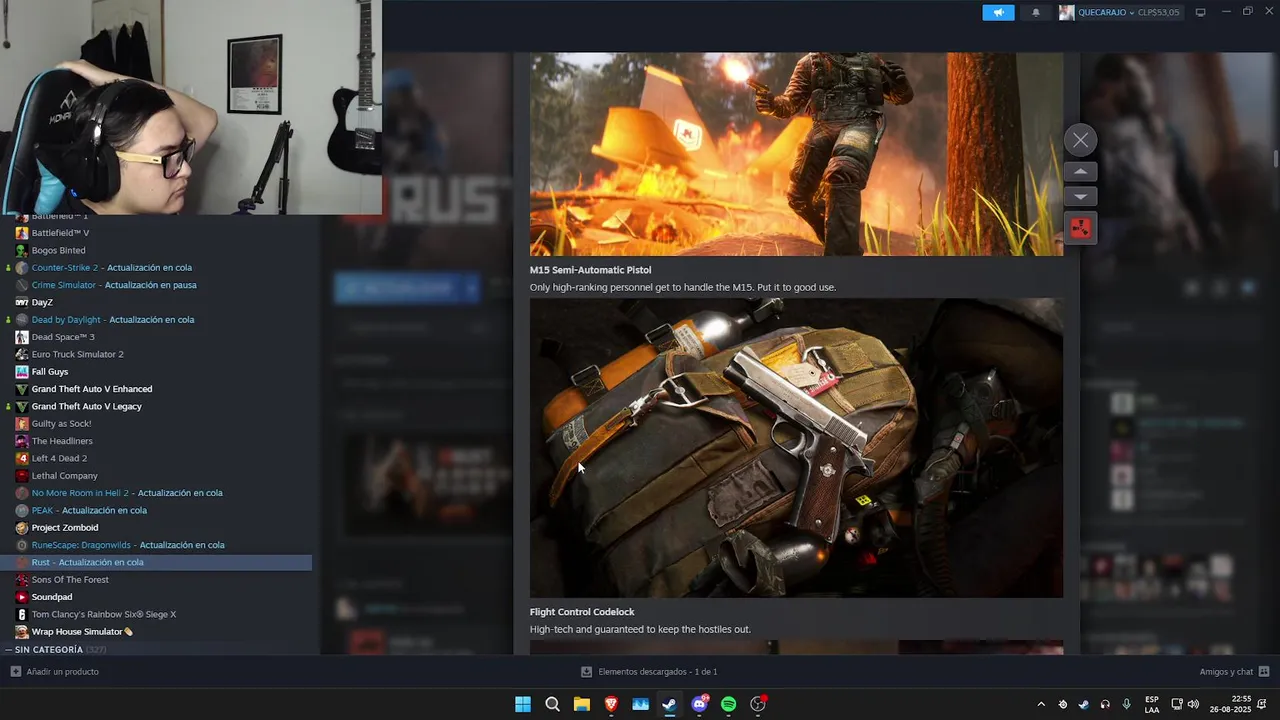Image resolution: width=1280 pixels, height=720 pixels.
Task: Open Spotify from the taskbar
Action: point(728,704)
